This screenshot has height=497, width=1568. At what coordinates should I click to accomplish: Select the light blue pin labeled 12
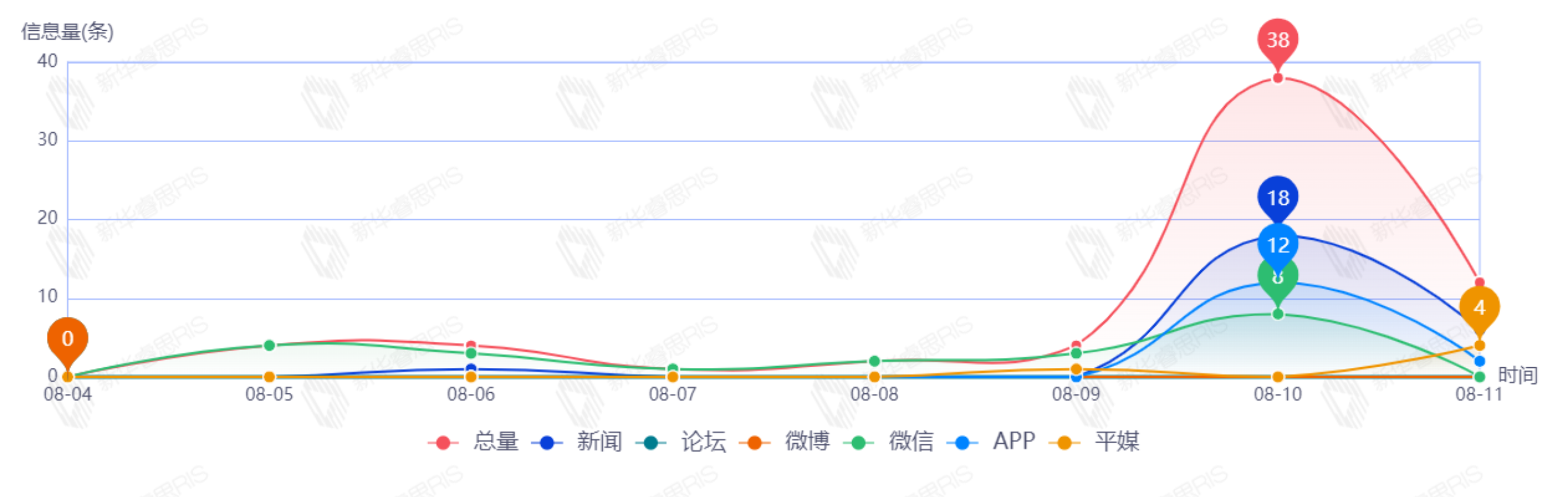[1278, 245]
